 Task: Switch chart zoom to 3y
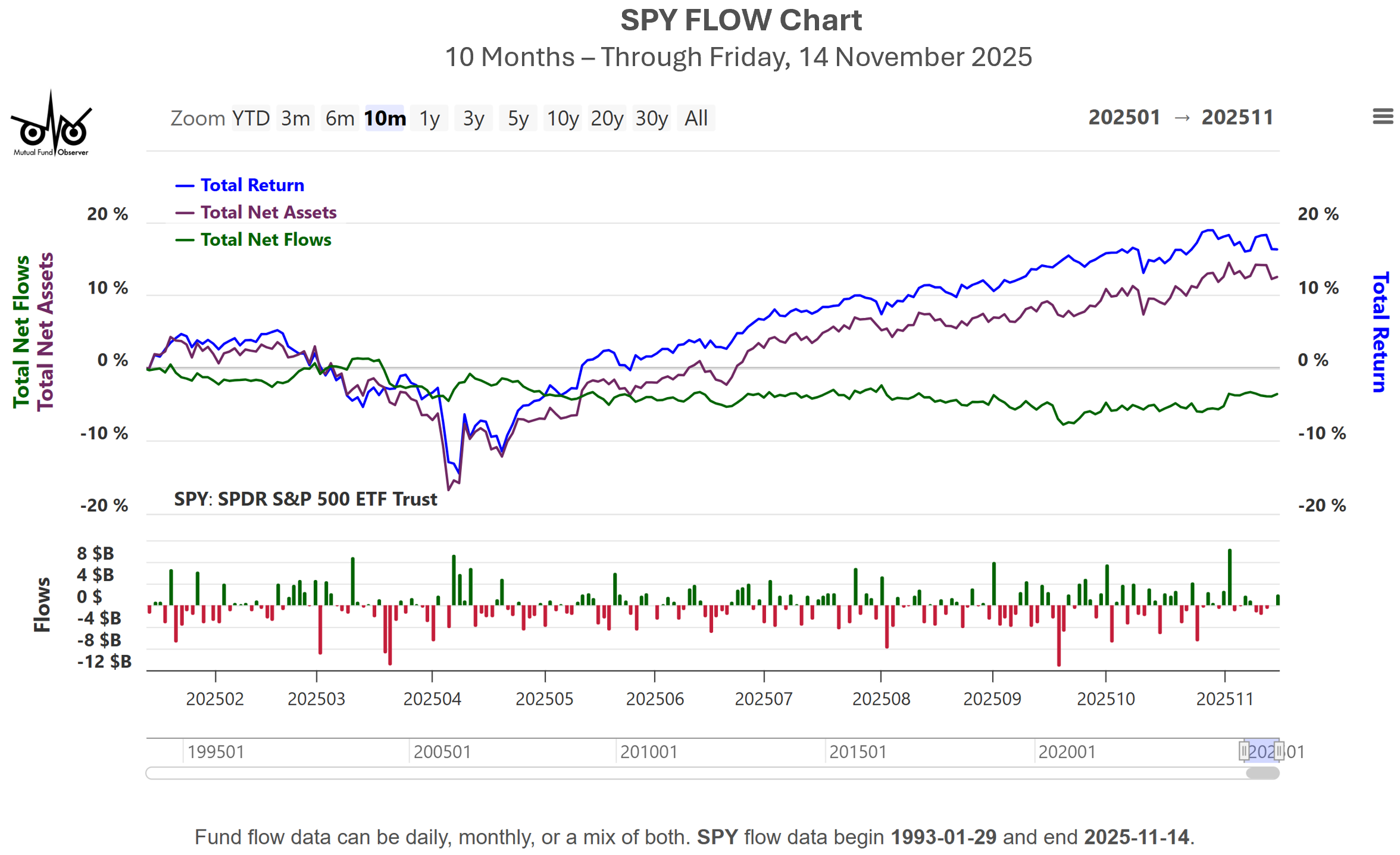(473, 118)
